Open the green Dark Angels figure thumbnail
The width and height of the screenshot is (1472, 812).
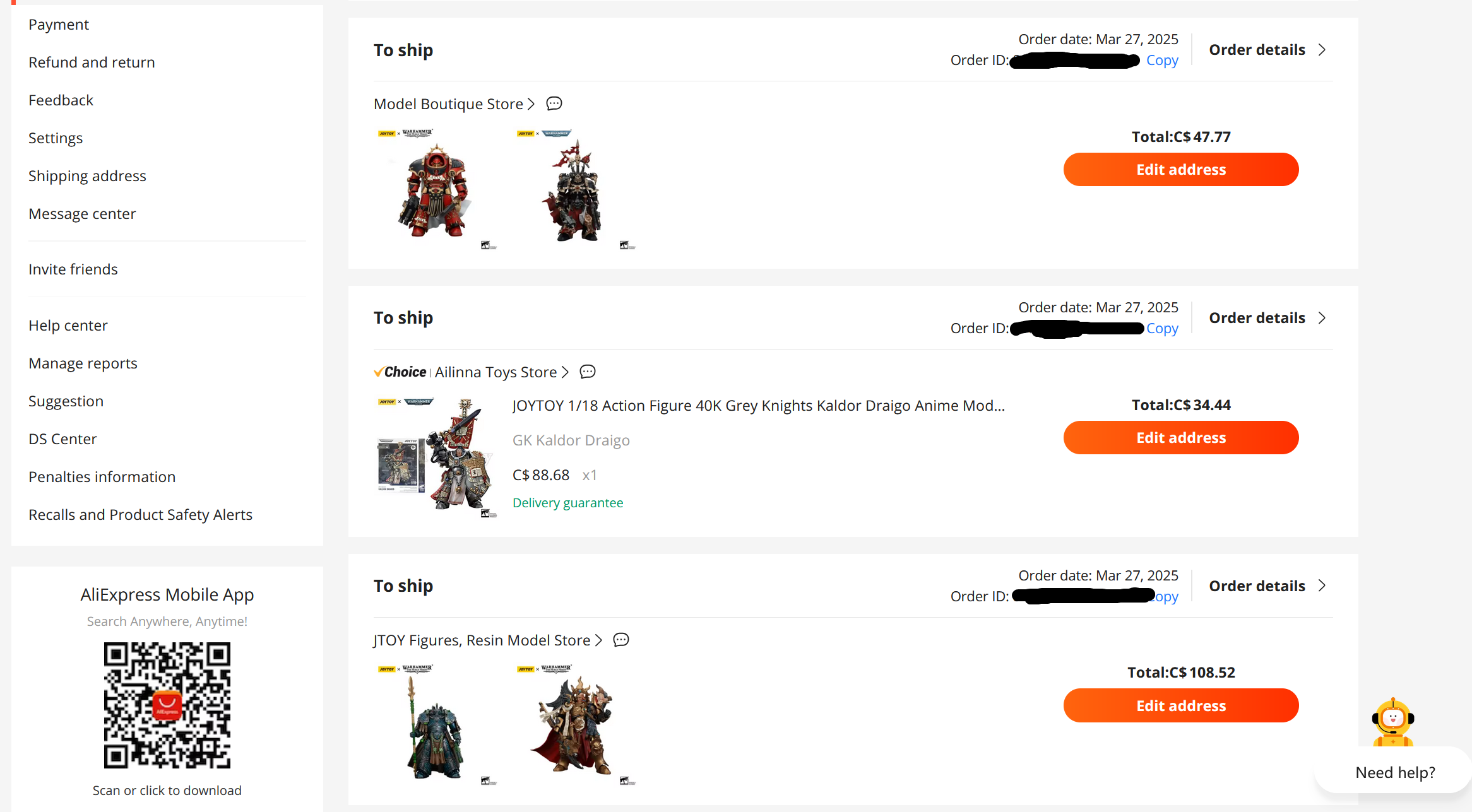pyautogui.click(x=437, y=726)
